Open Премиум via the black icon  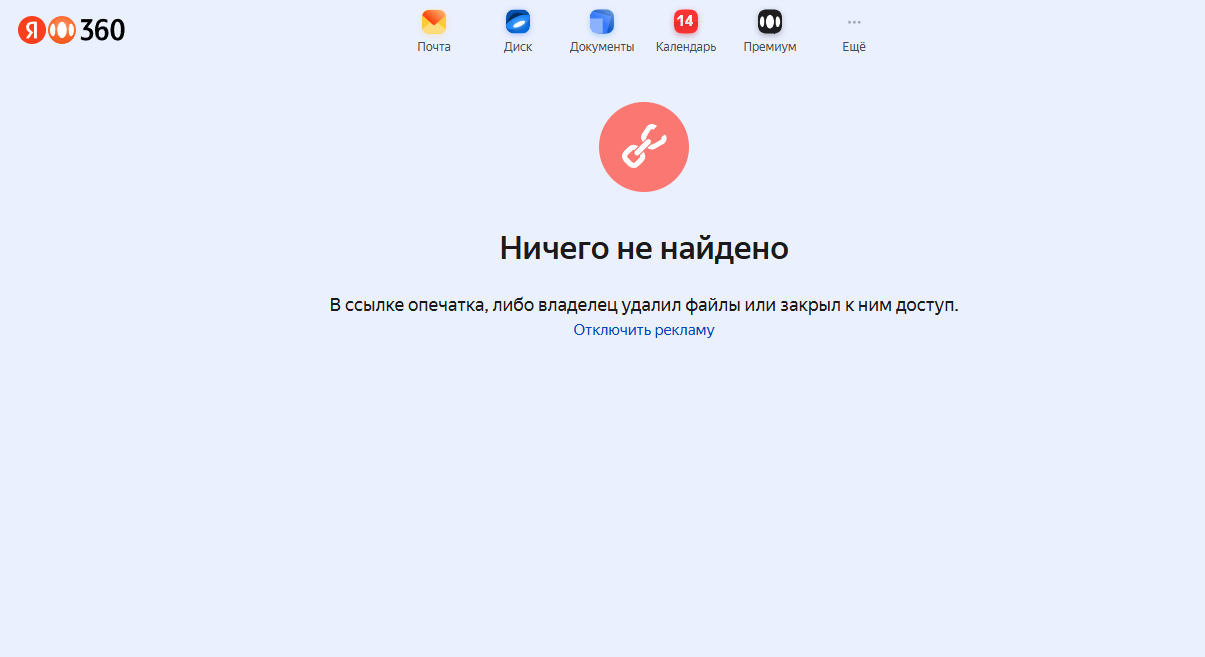click(770, 22)
